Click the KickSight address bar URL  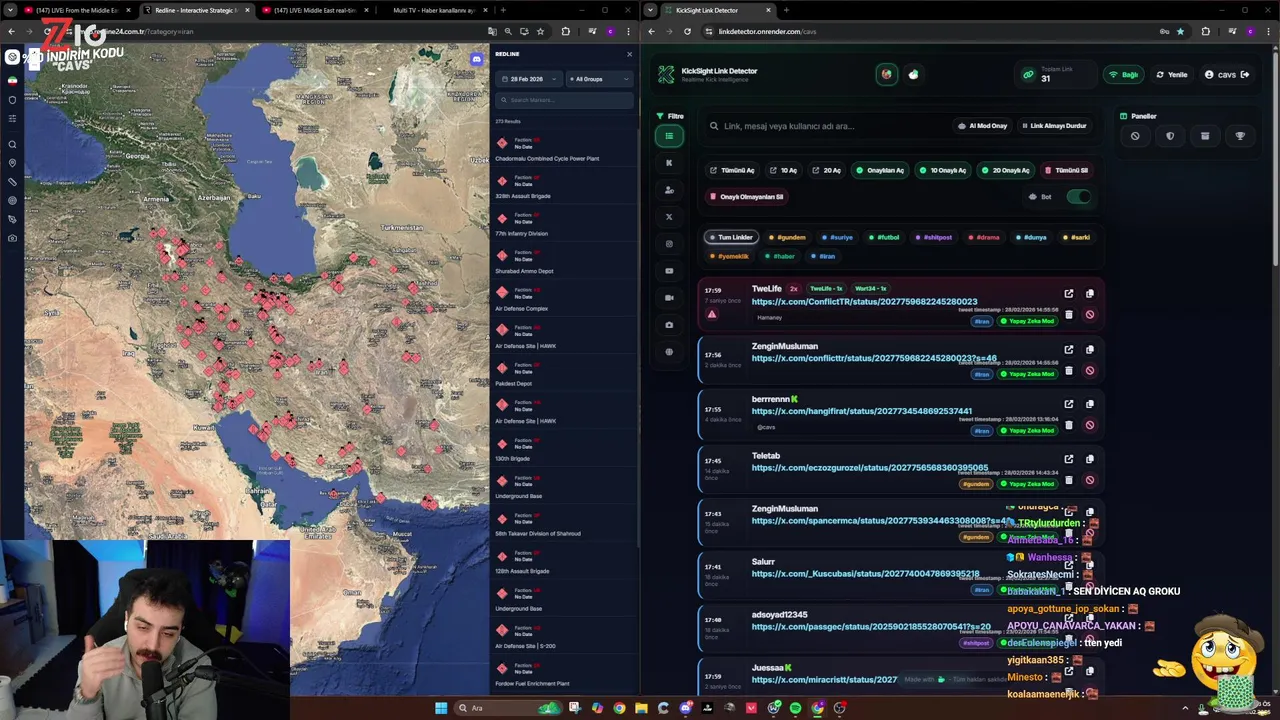pos(767,31)
